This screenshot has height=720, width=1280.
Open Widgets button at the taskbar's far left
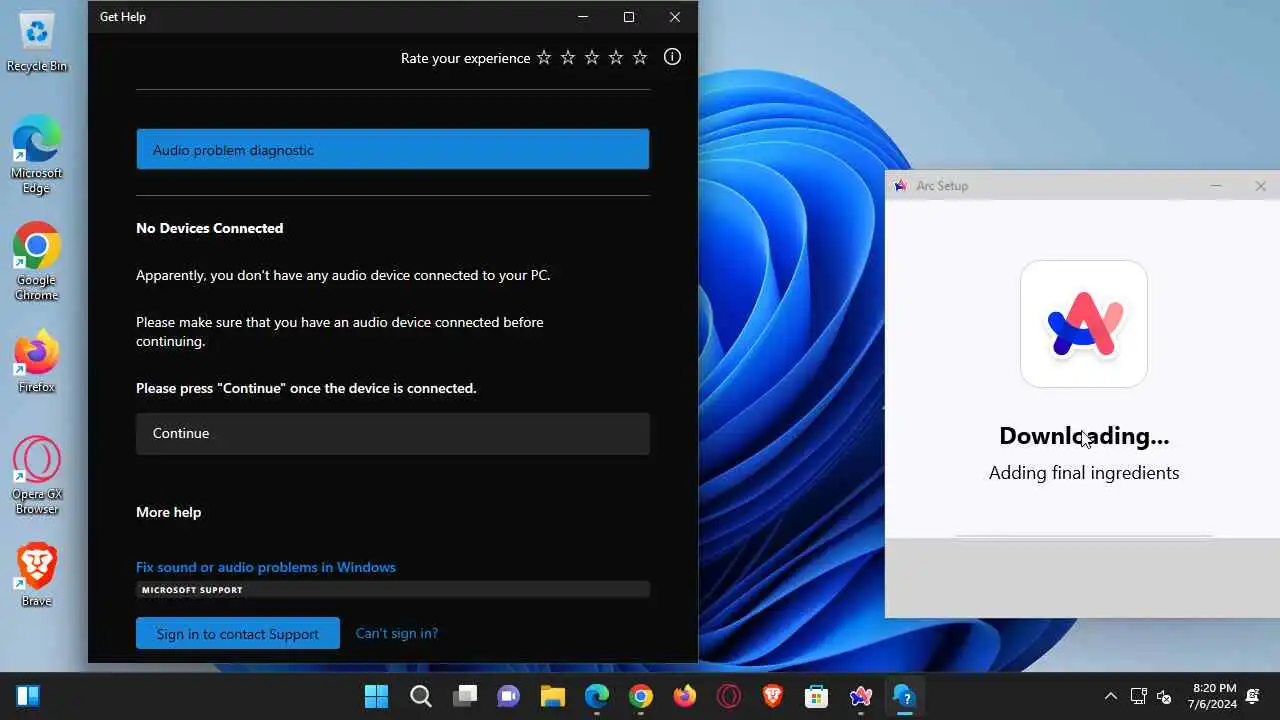pos(28,696)
